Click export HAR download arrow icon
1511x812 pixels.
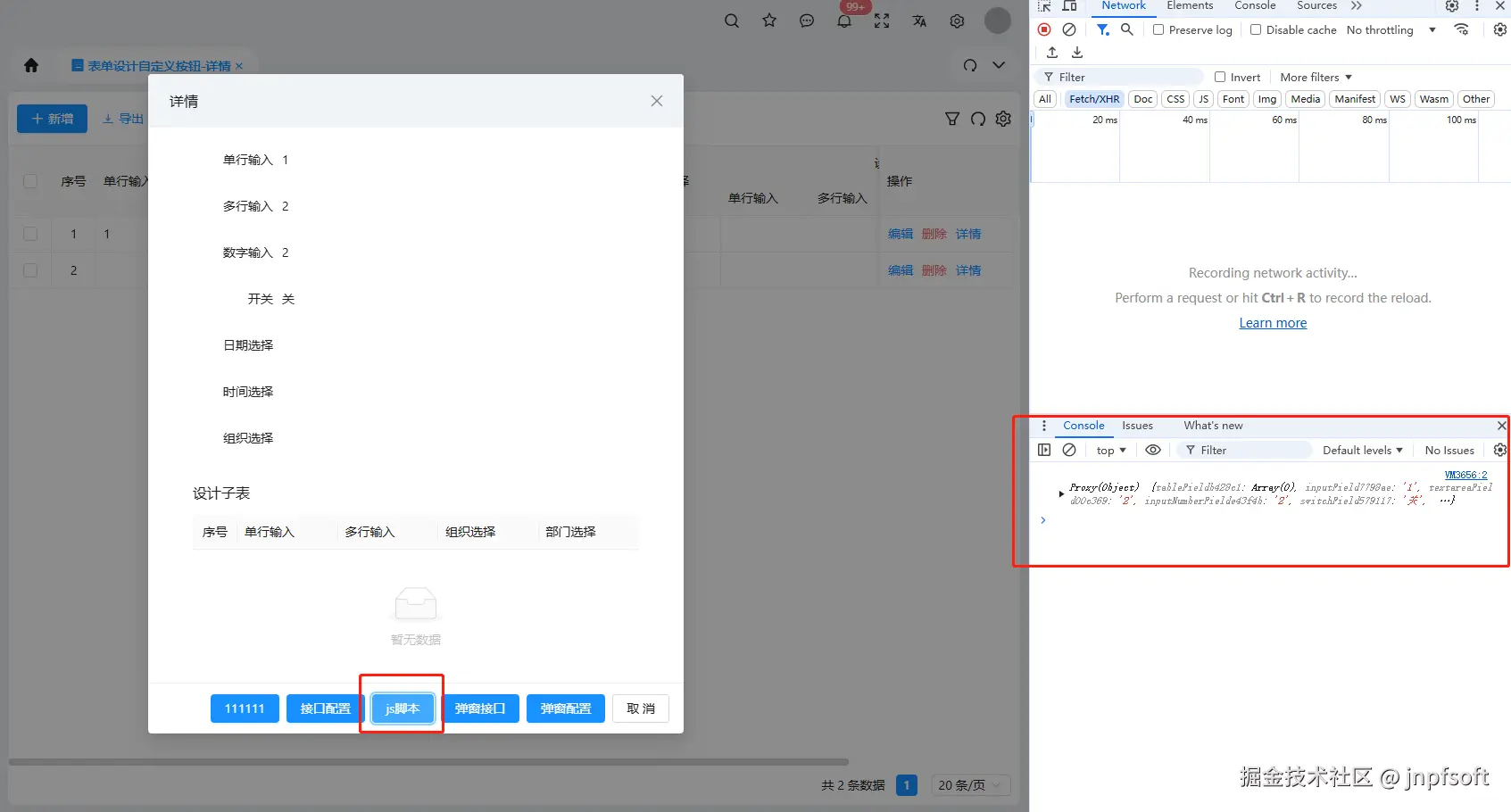click(x=1077, y=53)
